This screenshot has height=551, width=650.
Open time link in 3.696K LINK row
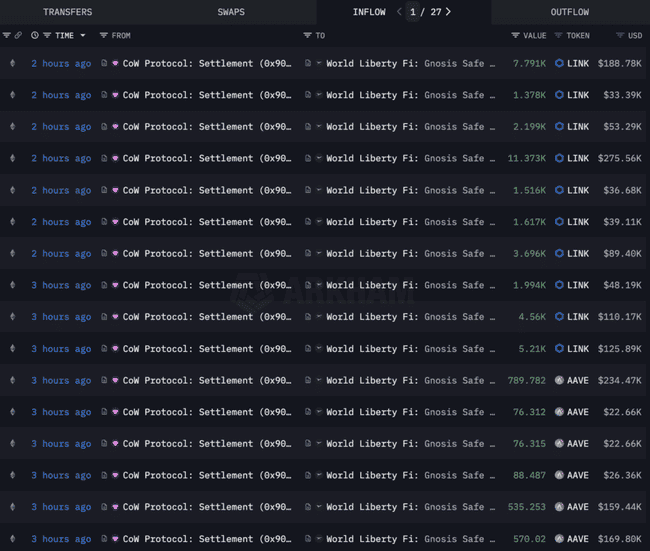pos(61,254)
